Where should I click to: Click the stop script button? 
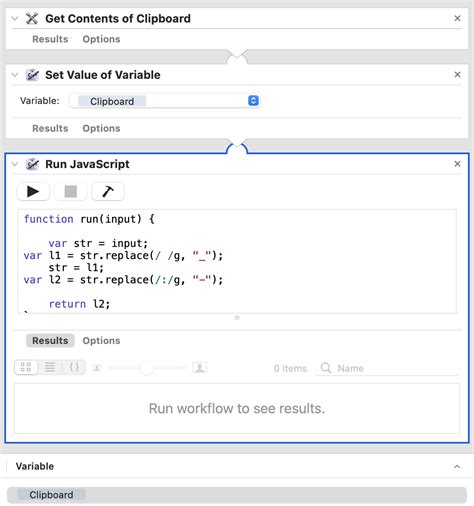70,192
